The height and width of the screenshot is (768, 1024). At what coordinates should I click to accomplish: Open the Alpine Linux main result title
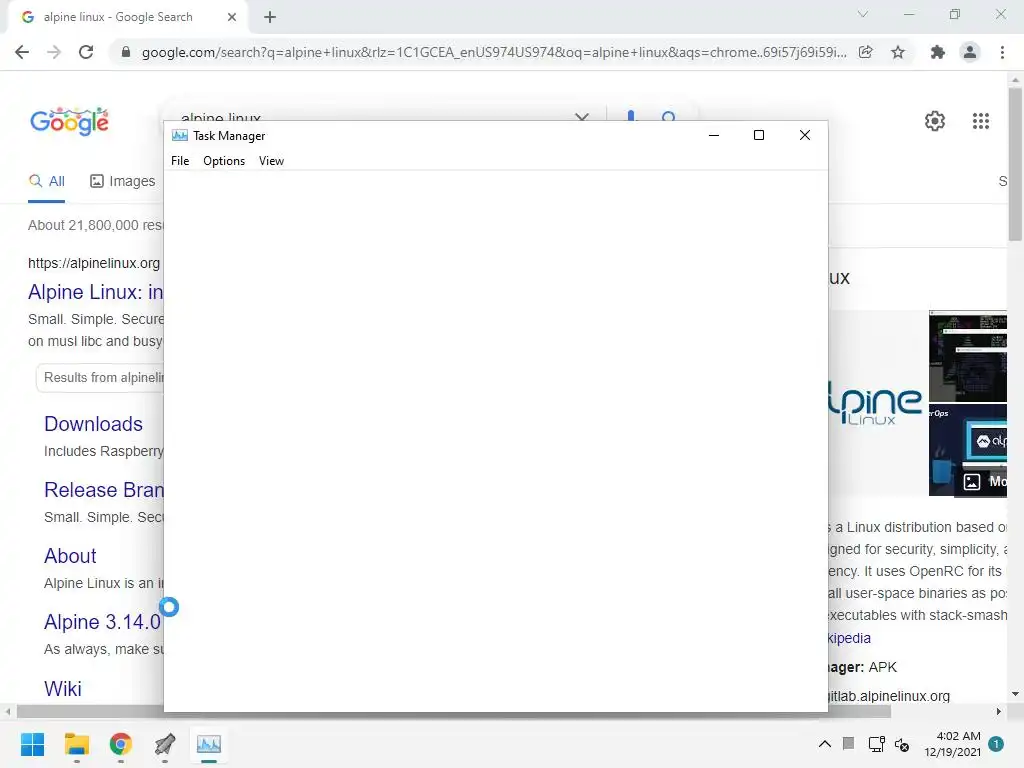pos(95,292)
